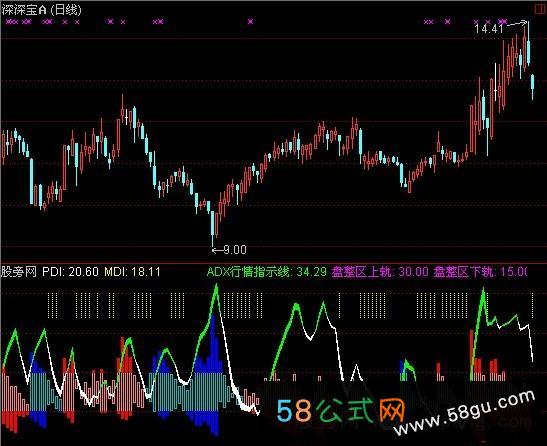Screen dimensions: 547x446
Task: Click the ADX行情指示线: 34.29 label
Action: 267,272
